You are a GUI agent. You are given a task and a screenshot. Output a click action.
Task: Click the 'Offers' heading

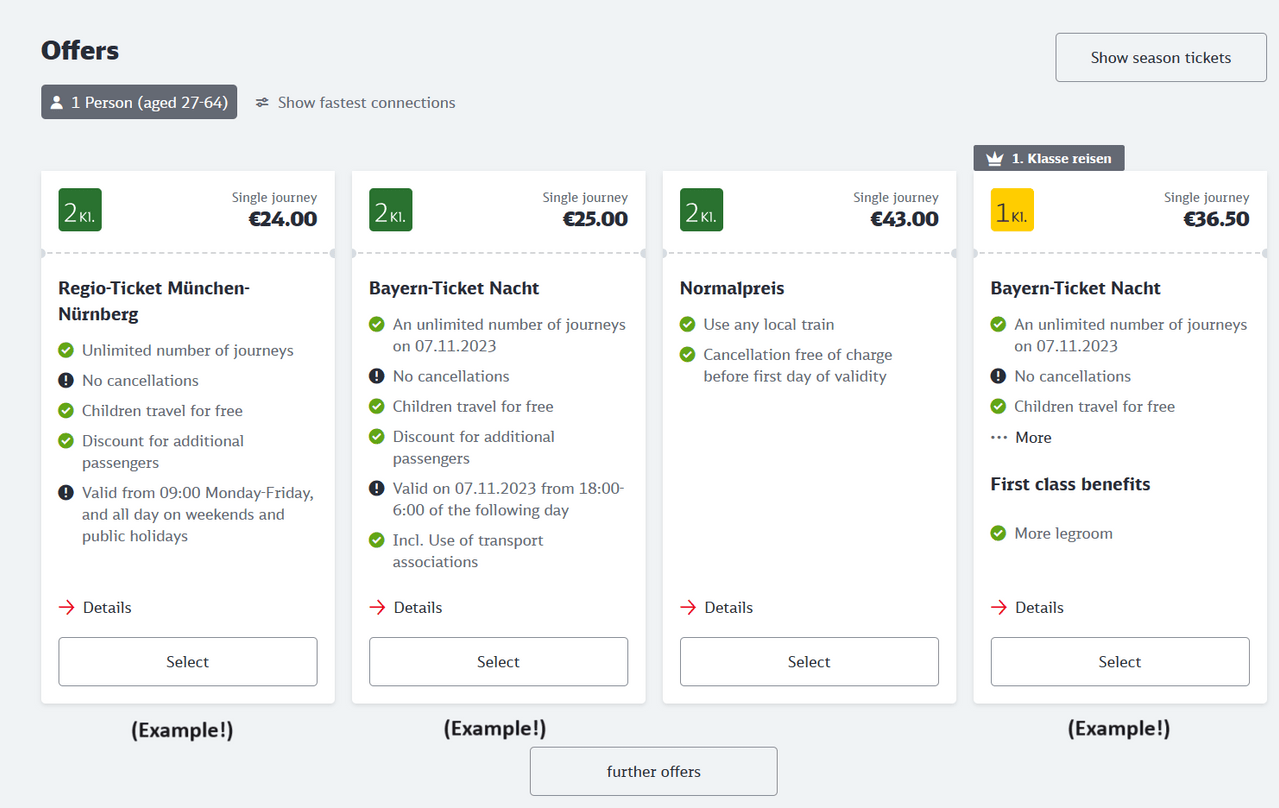click(x=80, y=50)
